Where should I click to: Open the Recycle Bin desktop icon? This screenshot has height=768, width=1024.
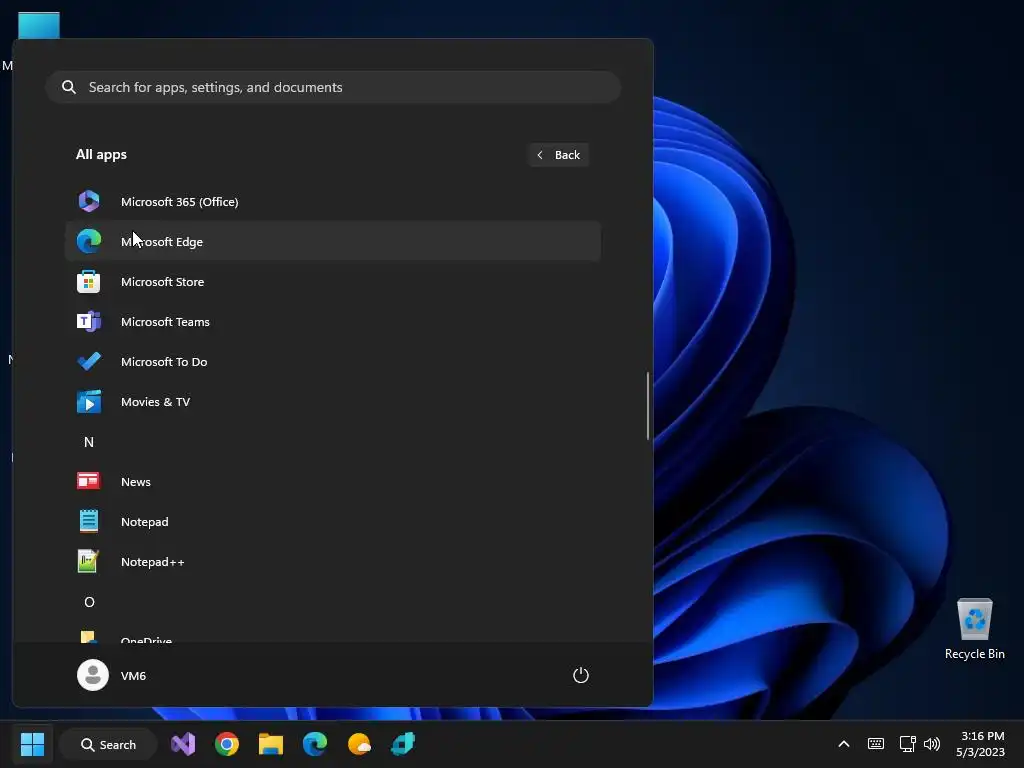click(x=974, y=628)
